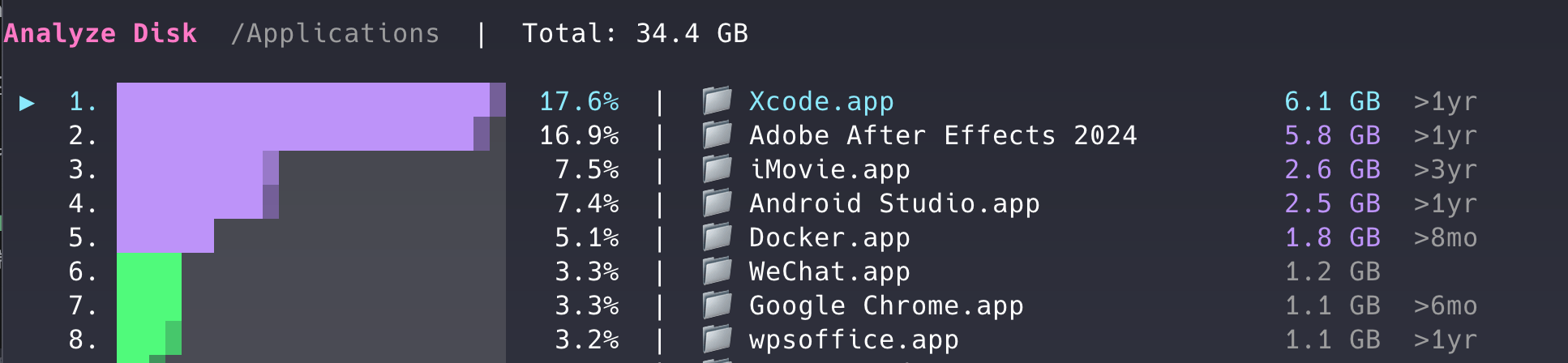This screenshot has height=363, width=1568.
Task: Select Adobe After Effects 2024 entry
Action: tap(942, 135)
